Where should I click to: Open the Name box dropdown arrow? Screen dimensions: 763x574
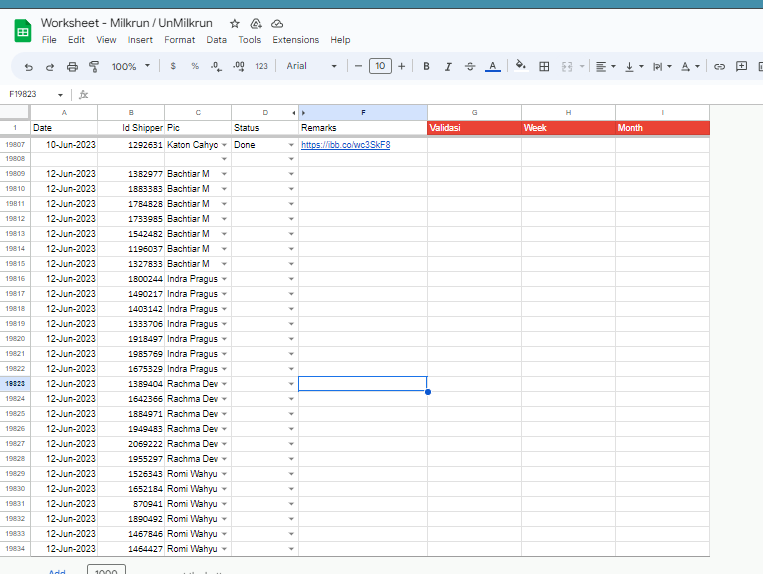click(x=60, y=95)
